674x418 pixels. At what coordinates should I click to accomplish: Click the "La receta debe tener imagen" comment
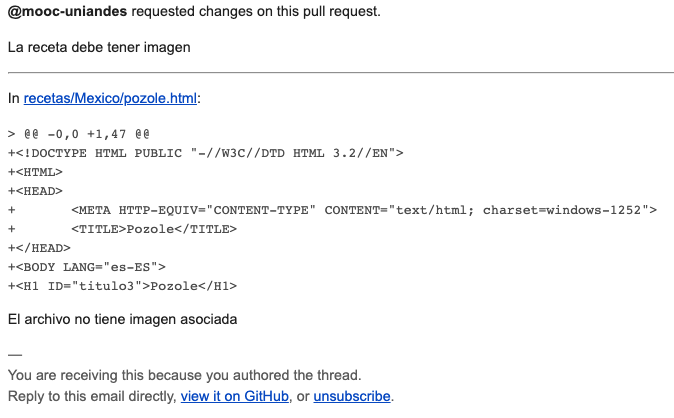pos(99,47)
